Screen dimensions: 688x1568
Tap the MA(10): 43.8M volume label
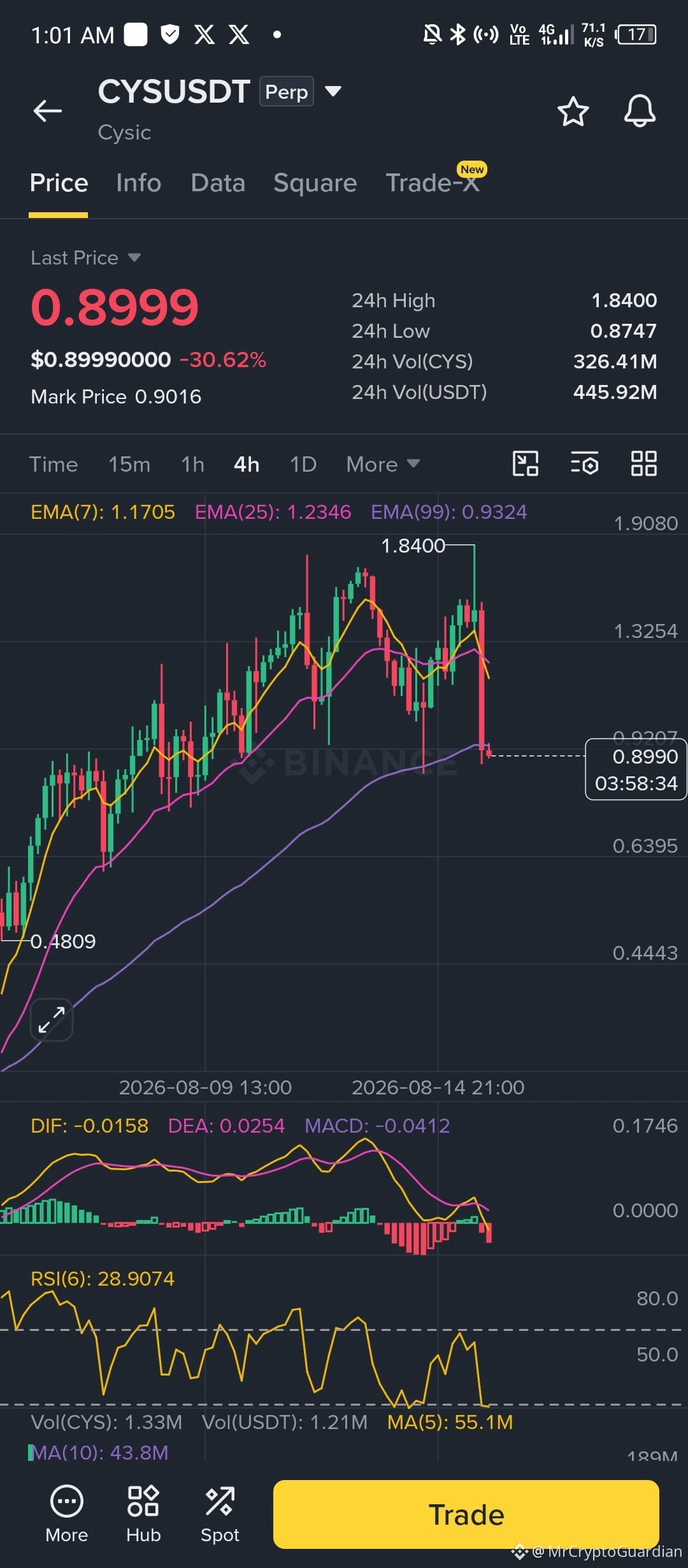(x=99, y=1452)
